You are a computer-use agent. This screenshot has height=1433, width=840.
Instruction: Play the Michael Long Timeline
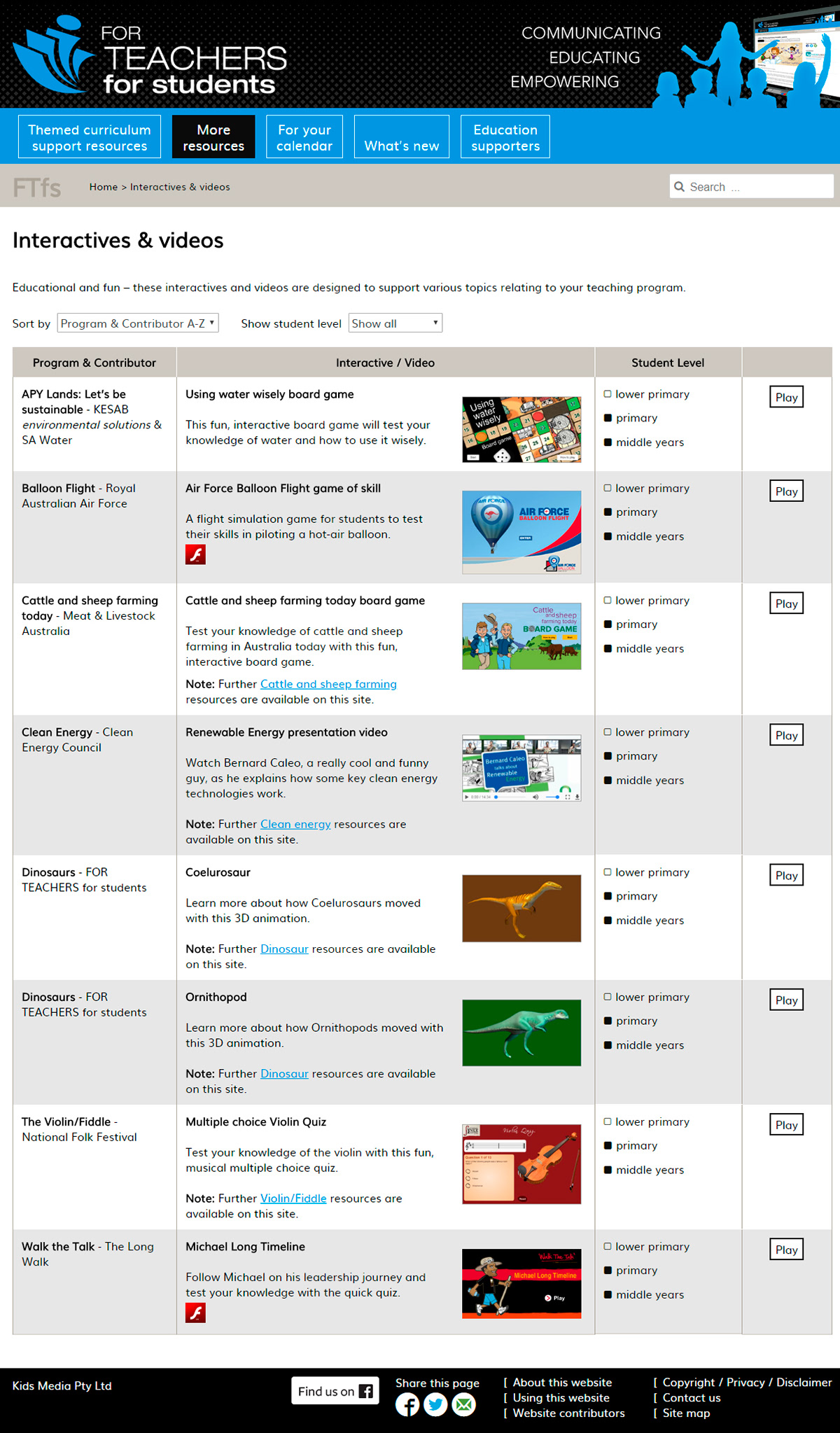tap(786, 1250)
